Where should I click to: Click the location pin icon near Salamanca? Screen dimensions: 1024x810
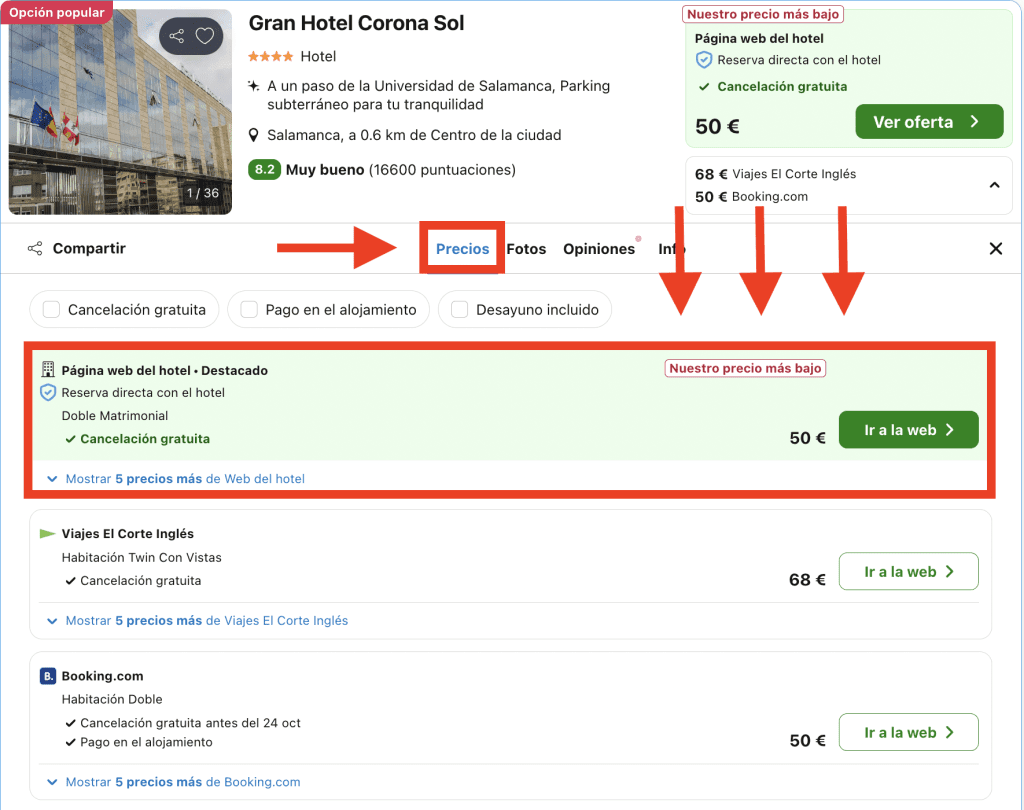(x=254, y=136)
